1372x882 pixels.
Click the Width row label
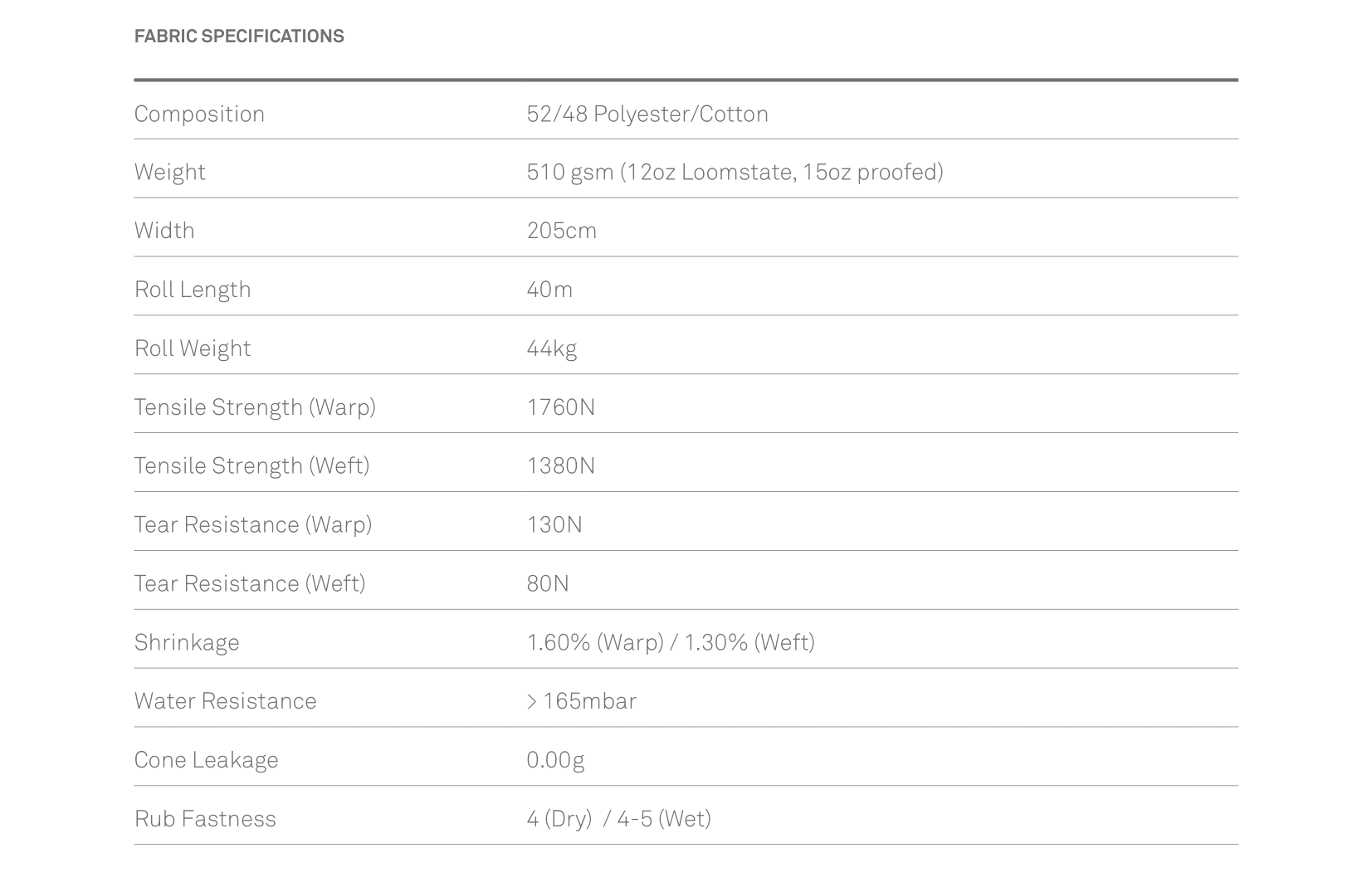point(164,231)
